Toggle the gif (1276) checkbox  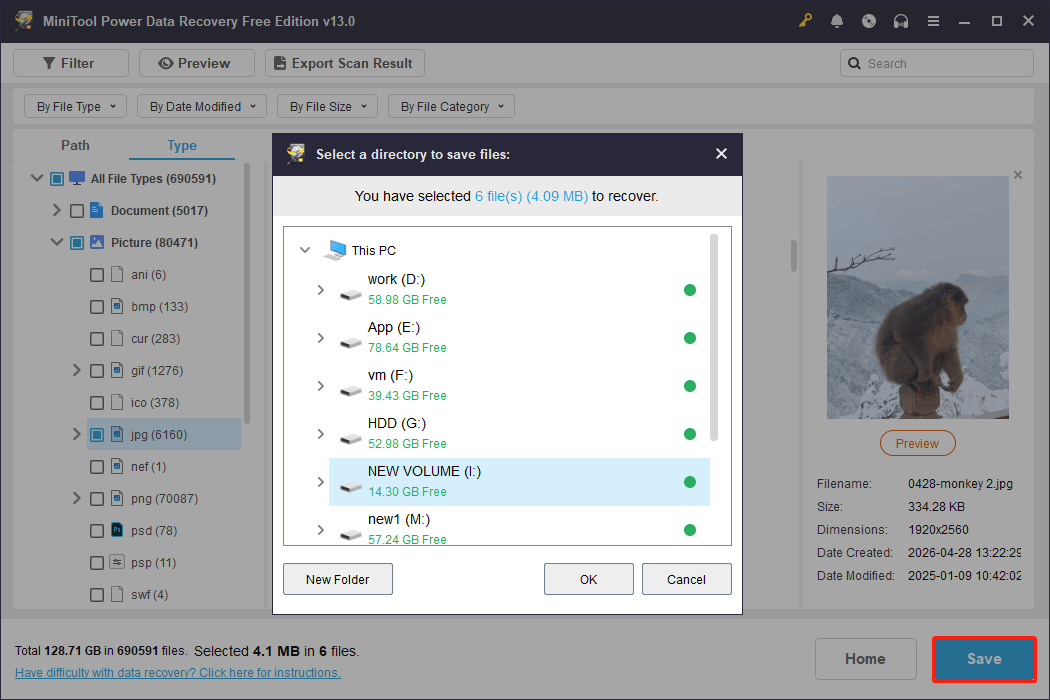(97, 371)
